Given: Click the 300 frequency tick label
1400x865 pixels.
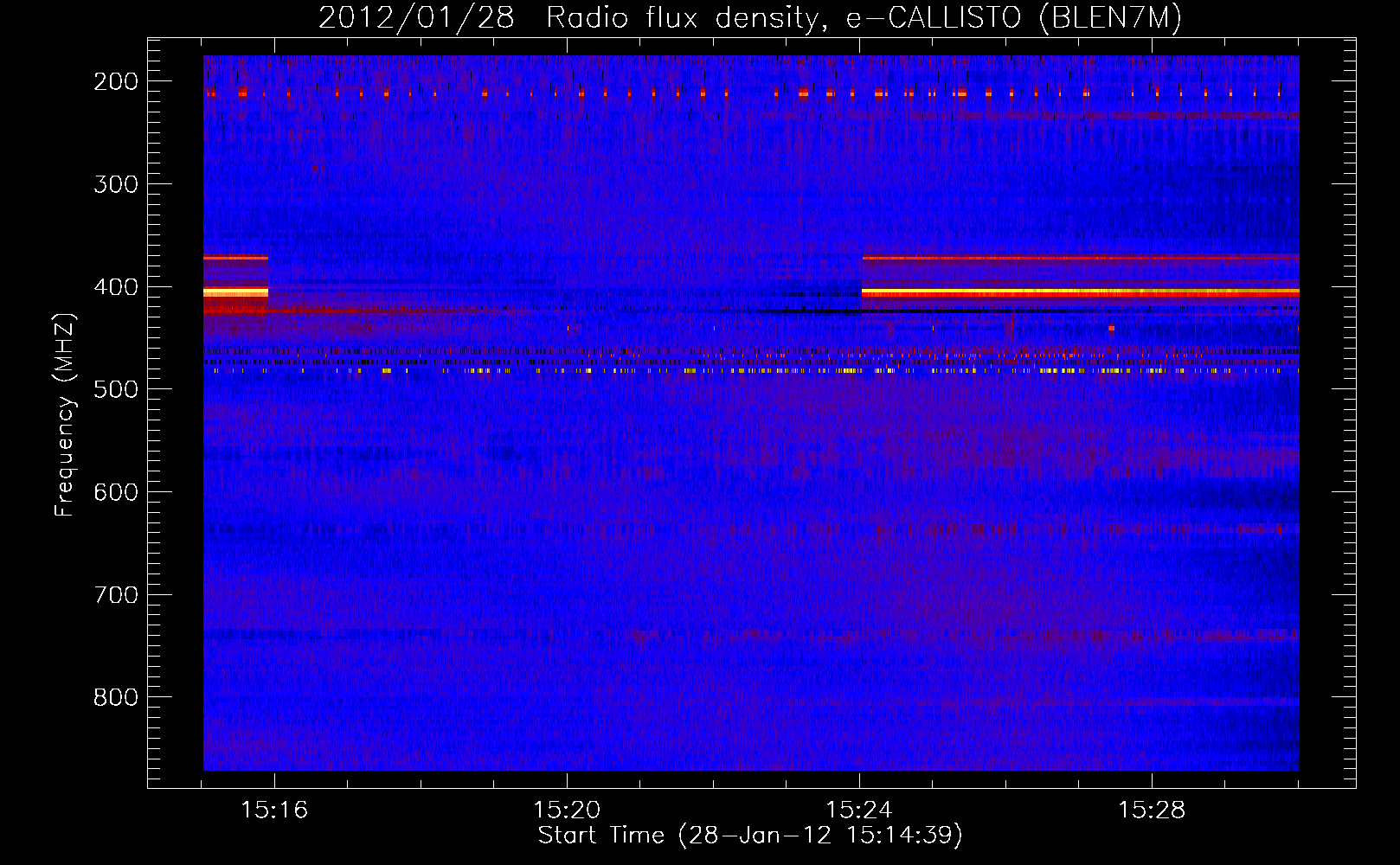Looking at the screenshot, I should [x=116, y=184].
